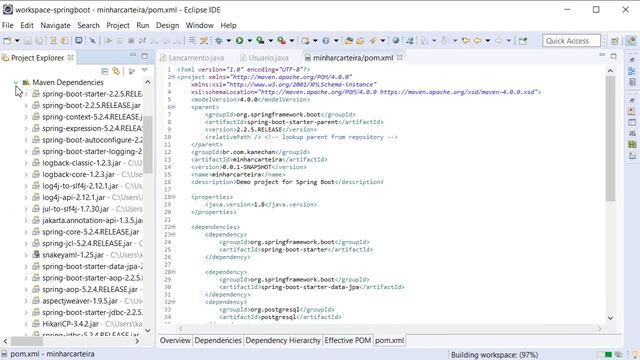Expand spring-boot-2.2.5.RELEASE.jar node
The height and width of the screenshot is (360, 640).
point(26,105)
